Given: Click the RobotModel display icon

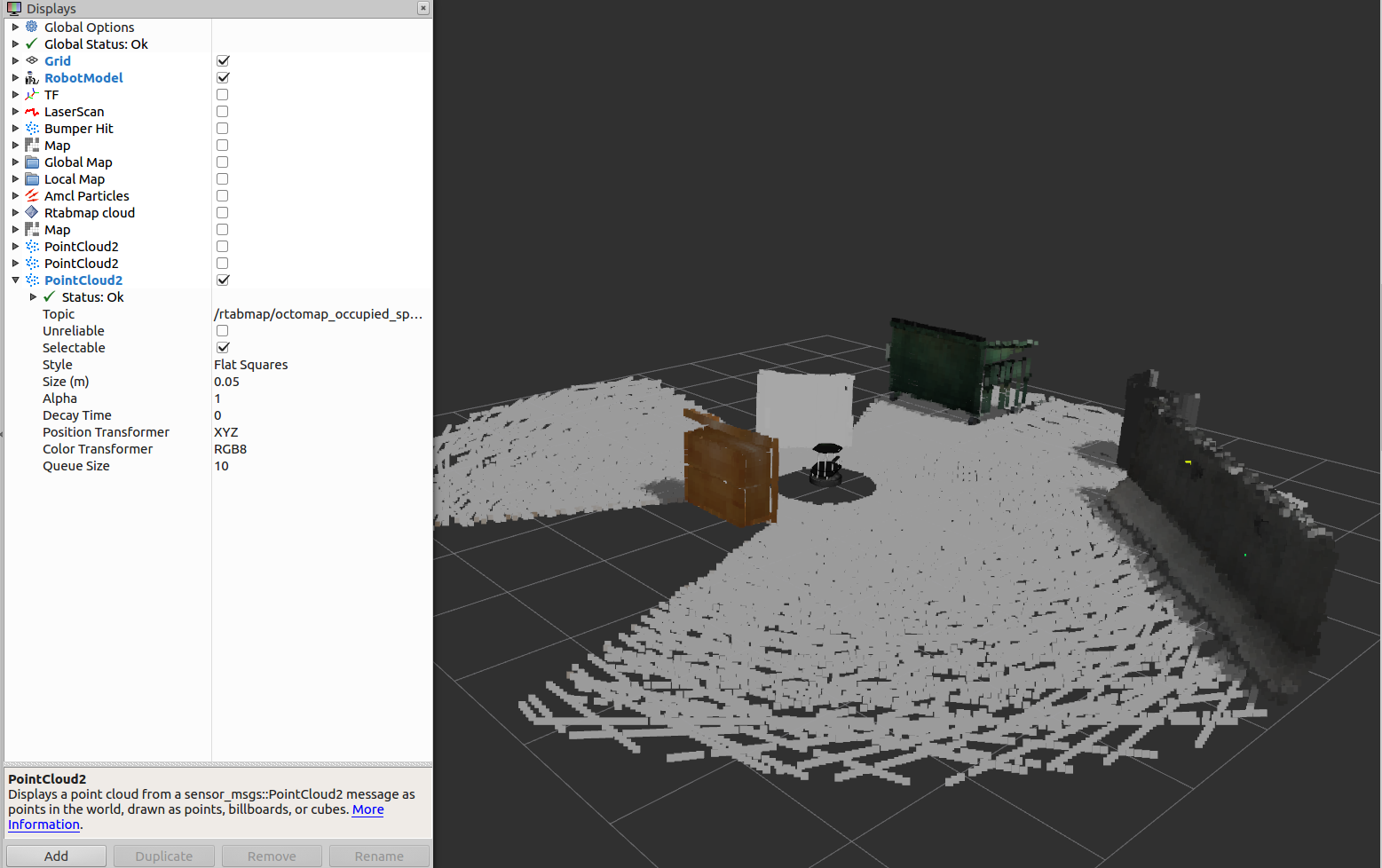Looking at the screenshot, I should tap(31, 77).
